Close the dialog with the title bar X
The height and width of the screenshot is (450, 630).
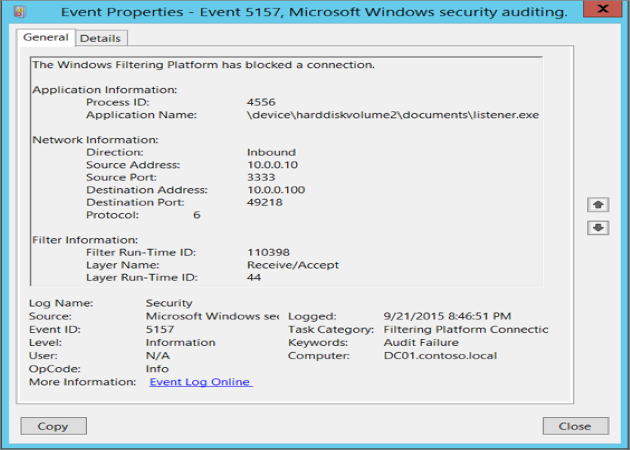pyautogui.click(x=603, y=11)
